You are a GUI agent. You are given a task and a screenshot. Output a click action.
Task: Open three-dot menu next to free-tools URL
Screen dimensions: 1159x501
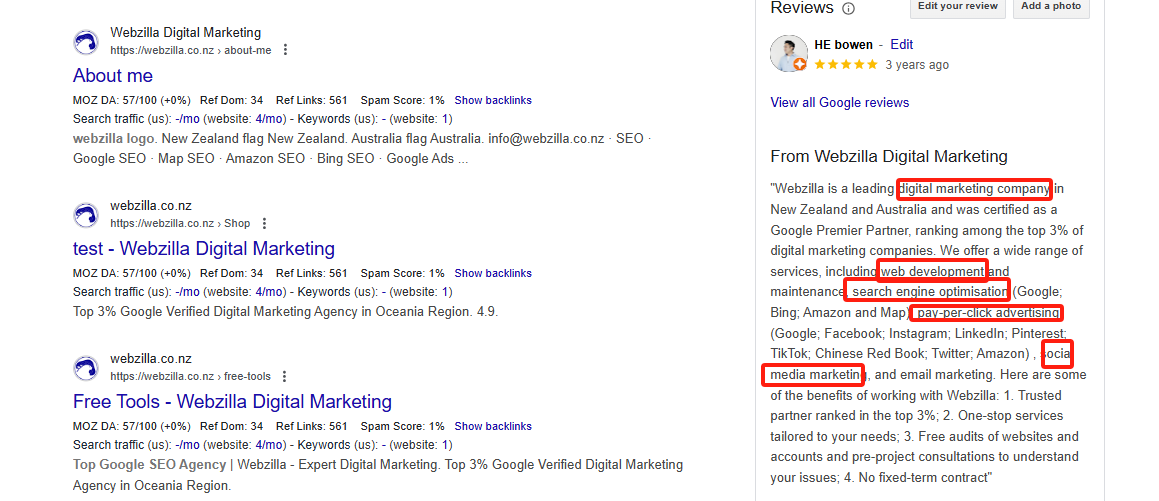tap(285, 377)
